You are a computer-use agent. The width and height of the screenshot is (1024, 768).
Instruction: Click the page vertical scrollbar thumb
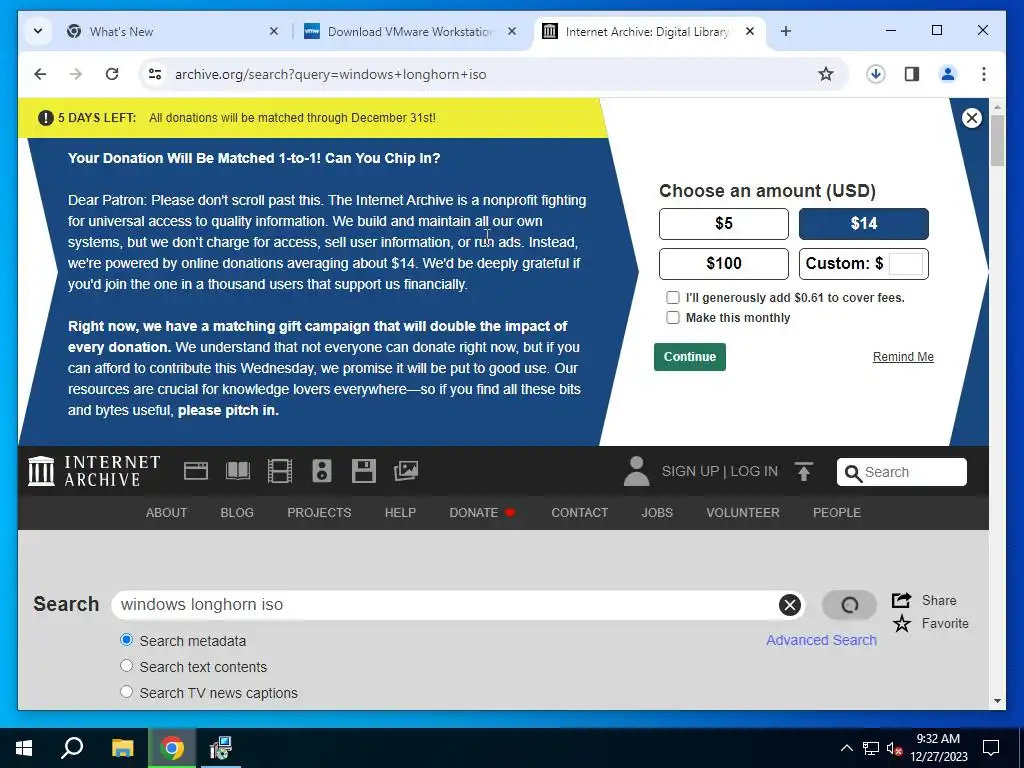point(997,140)
